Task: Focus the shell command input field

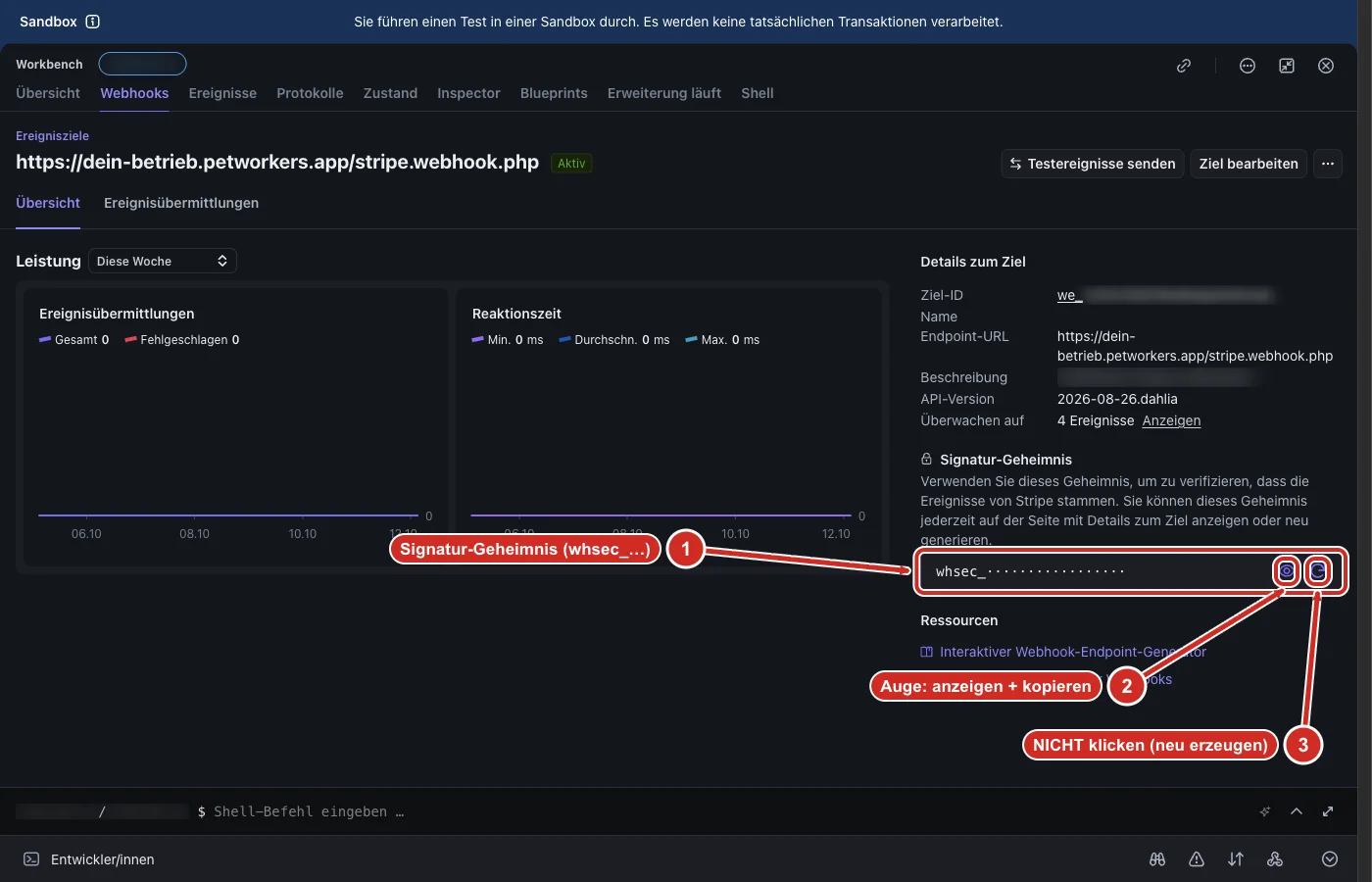Action: (x=309, y=811)
